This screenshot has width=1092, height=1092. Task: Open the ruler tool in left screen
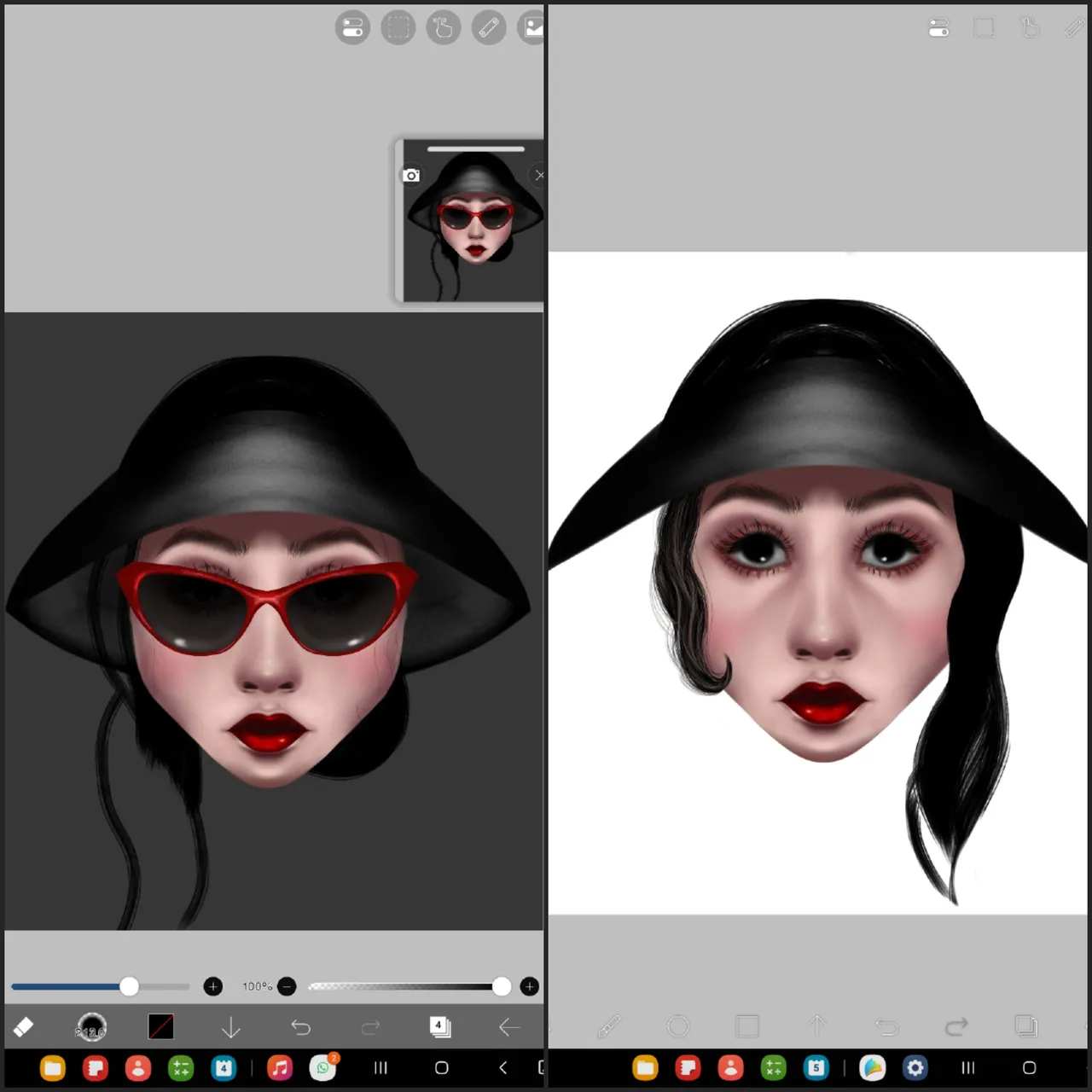[x=489, y=28]
